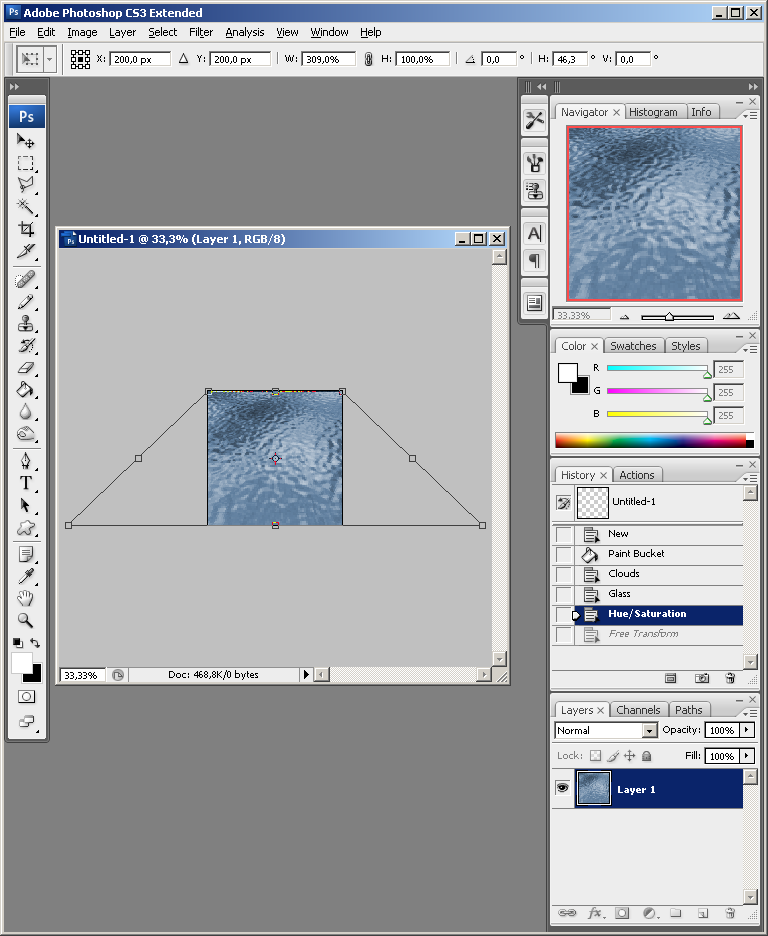The width and height of the screenshot is (768, 936).
Task: Select the History Brush tool
Action: pos(26,346)
